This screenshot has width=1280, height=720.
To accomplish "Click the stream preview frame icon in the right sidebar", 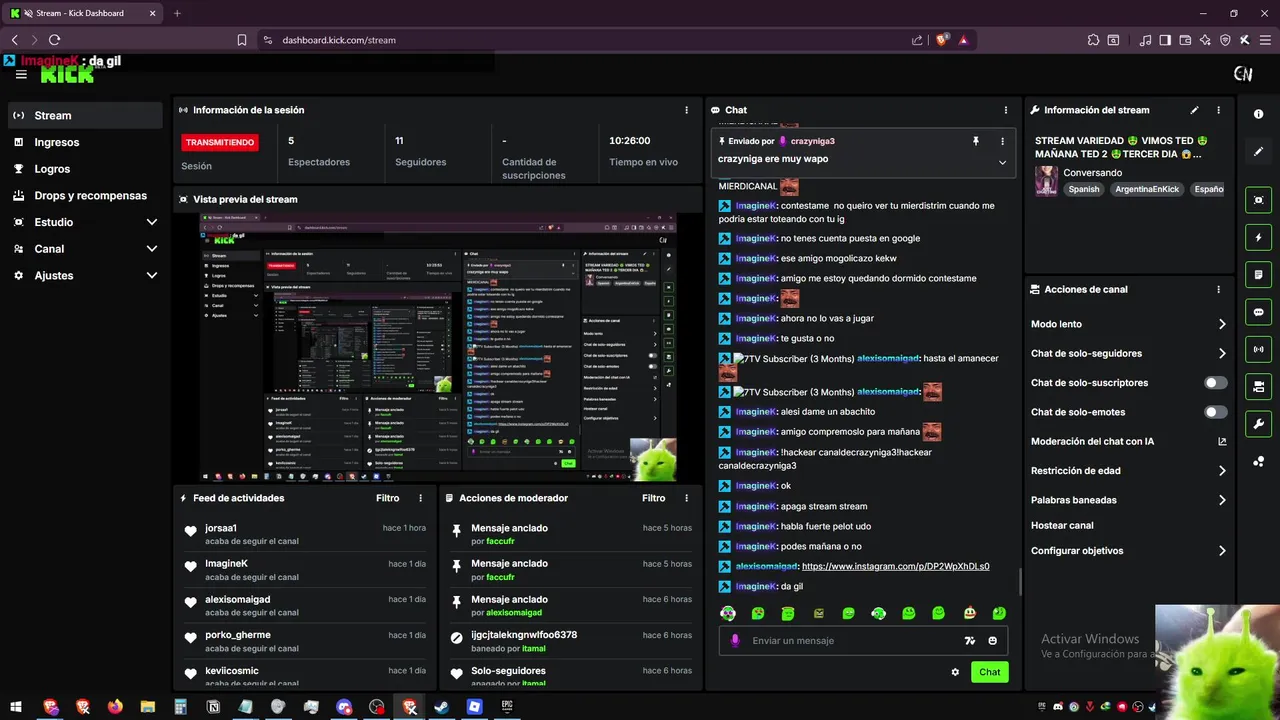I will (1258, 200).
